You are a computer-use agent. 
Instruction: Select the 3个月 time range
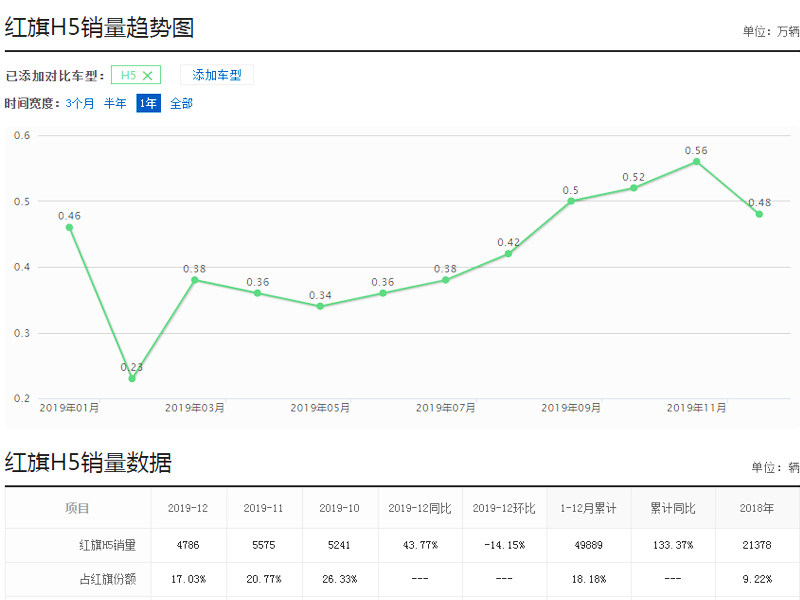[80, 103]
